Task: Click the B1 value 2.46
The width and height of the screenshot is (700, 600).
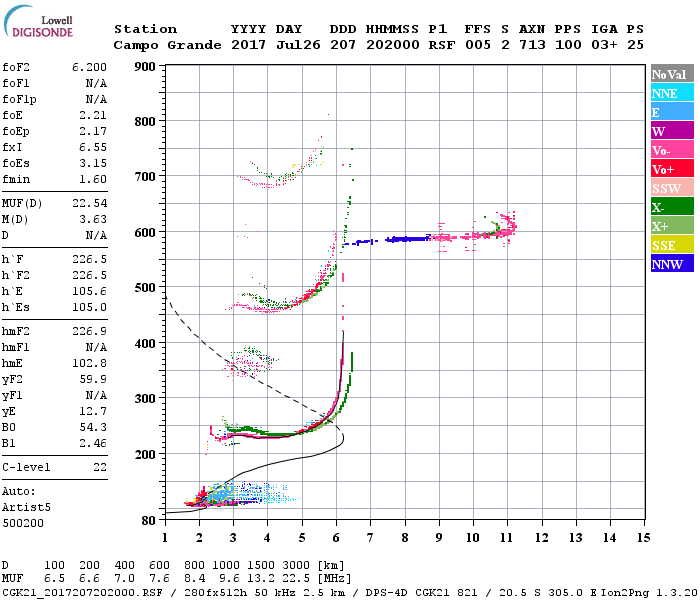Action: [x=93, y=443]
